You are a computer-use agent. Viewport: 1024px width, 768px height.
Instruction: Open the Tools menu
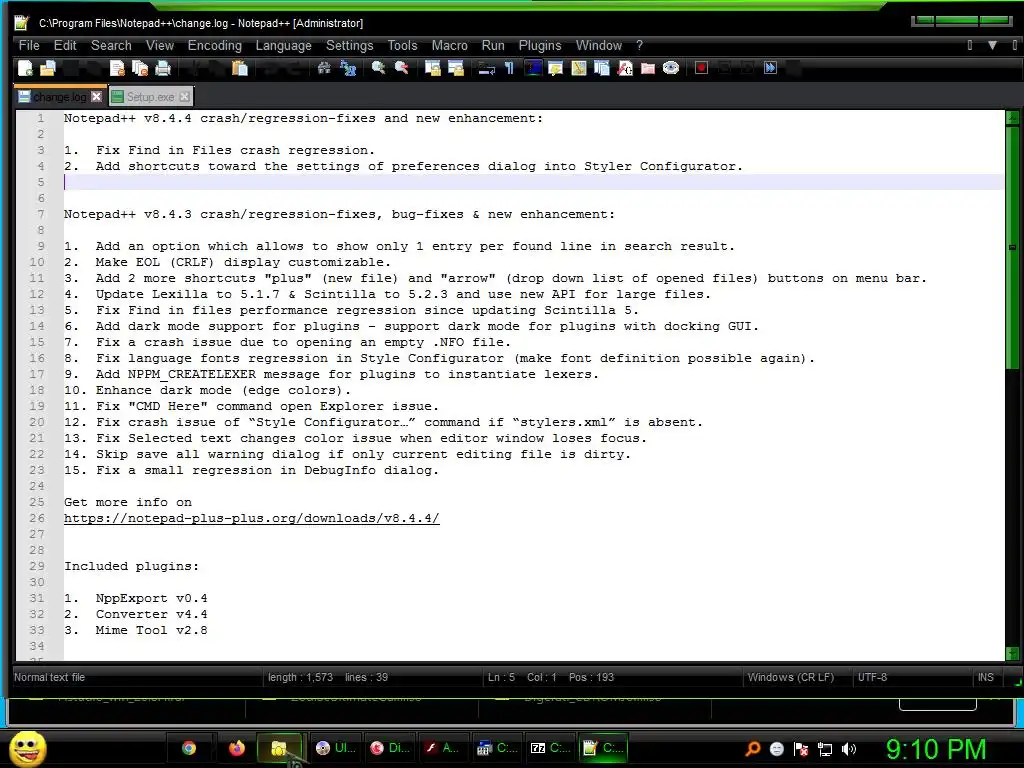[x=402, y=45]
